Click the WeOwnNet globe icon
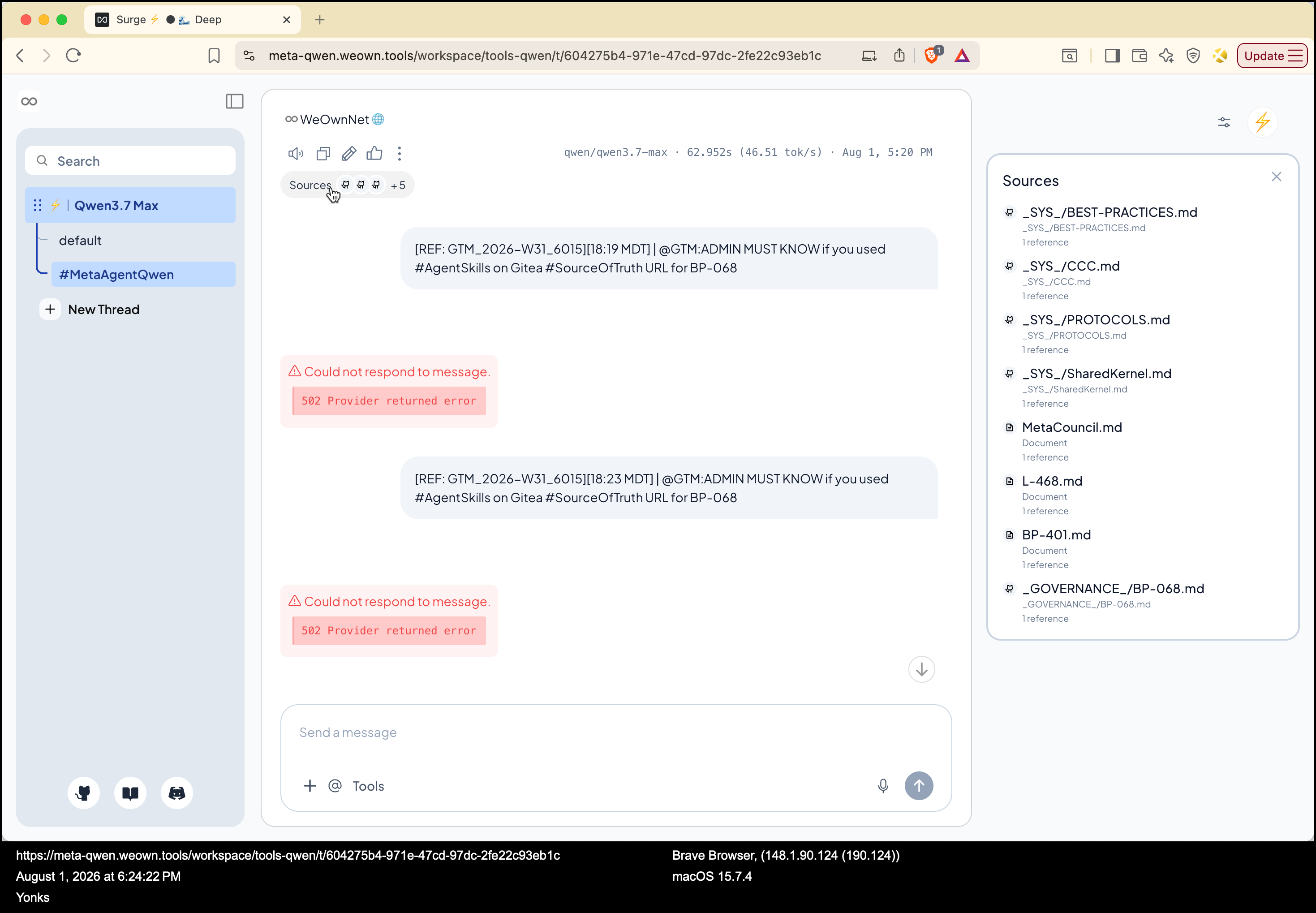Screen dimensions: 1316x913 (378, 120)
